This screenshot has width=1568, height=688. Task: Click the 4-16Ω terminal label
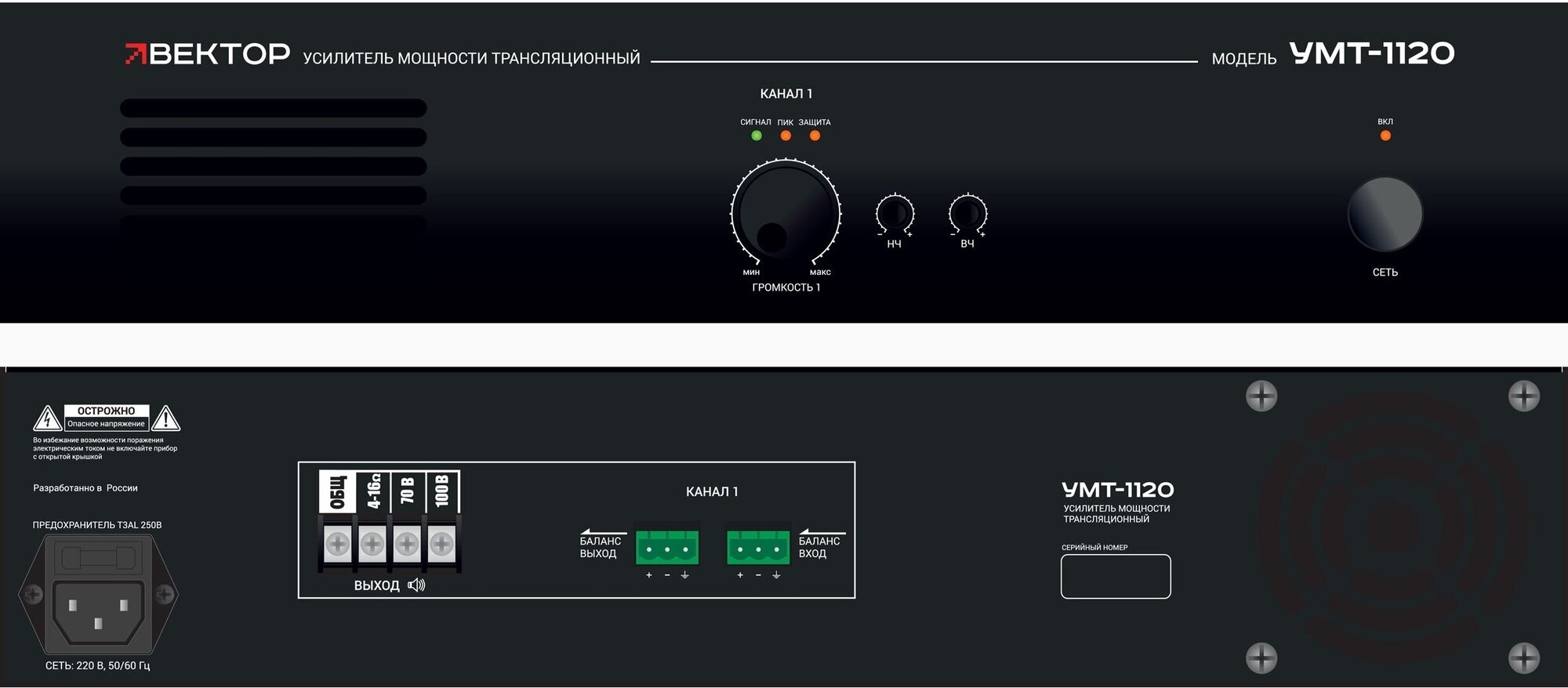[x=373, y=491]
